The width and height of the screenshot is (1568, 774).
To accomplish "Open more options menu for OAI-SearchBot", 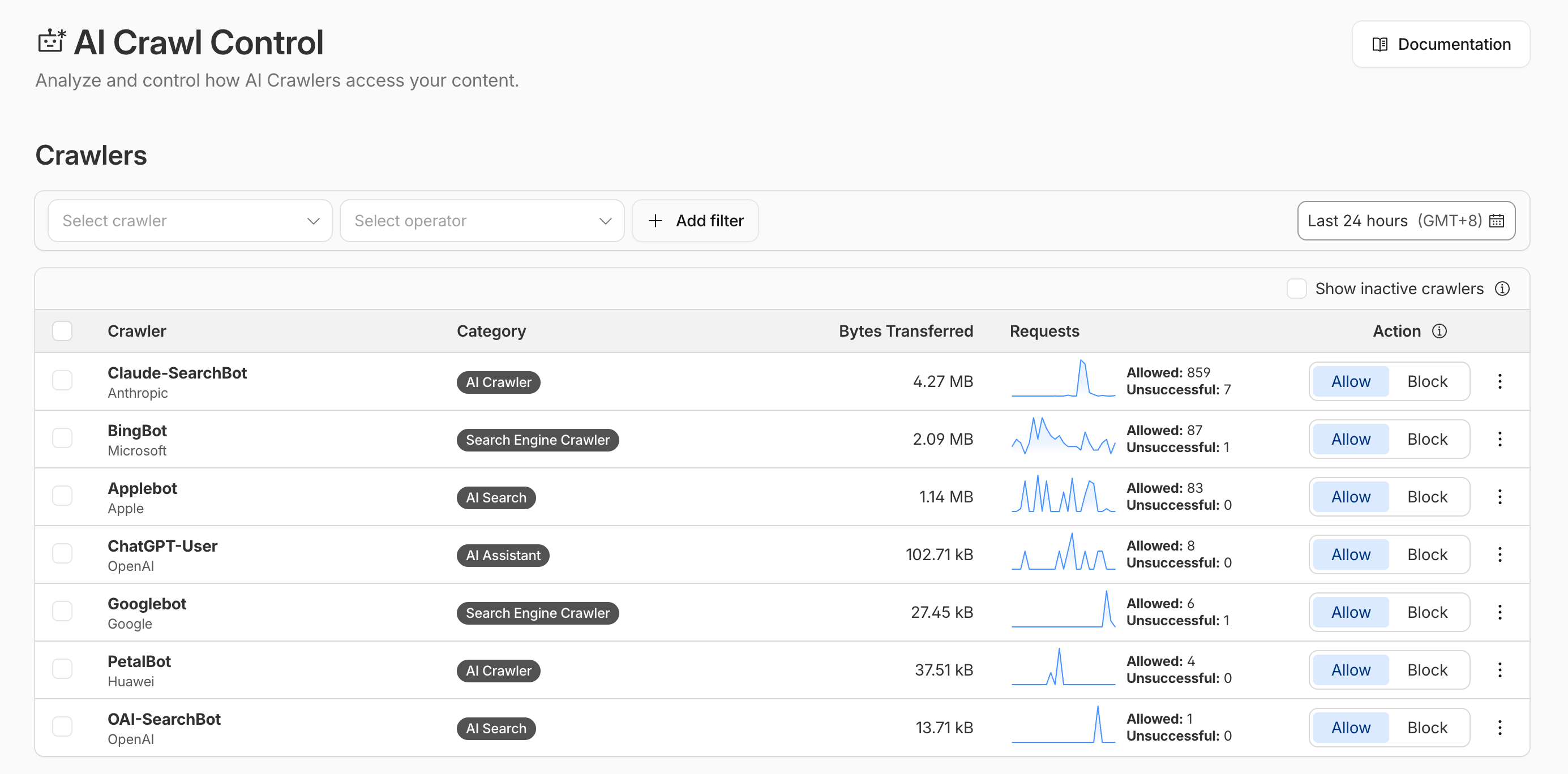I will click(x=1500, y=728).
